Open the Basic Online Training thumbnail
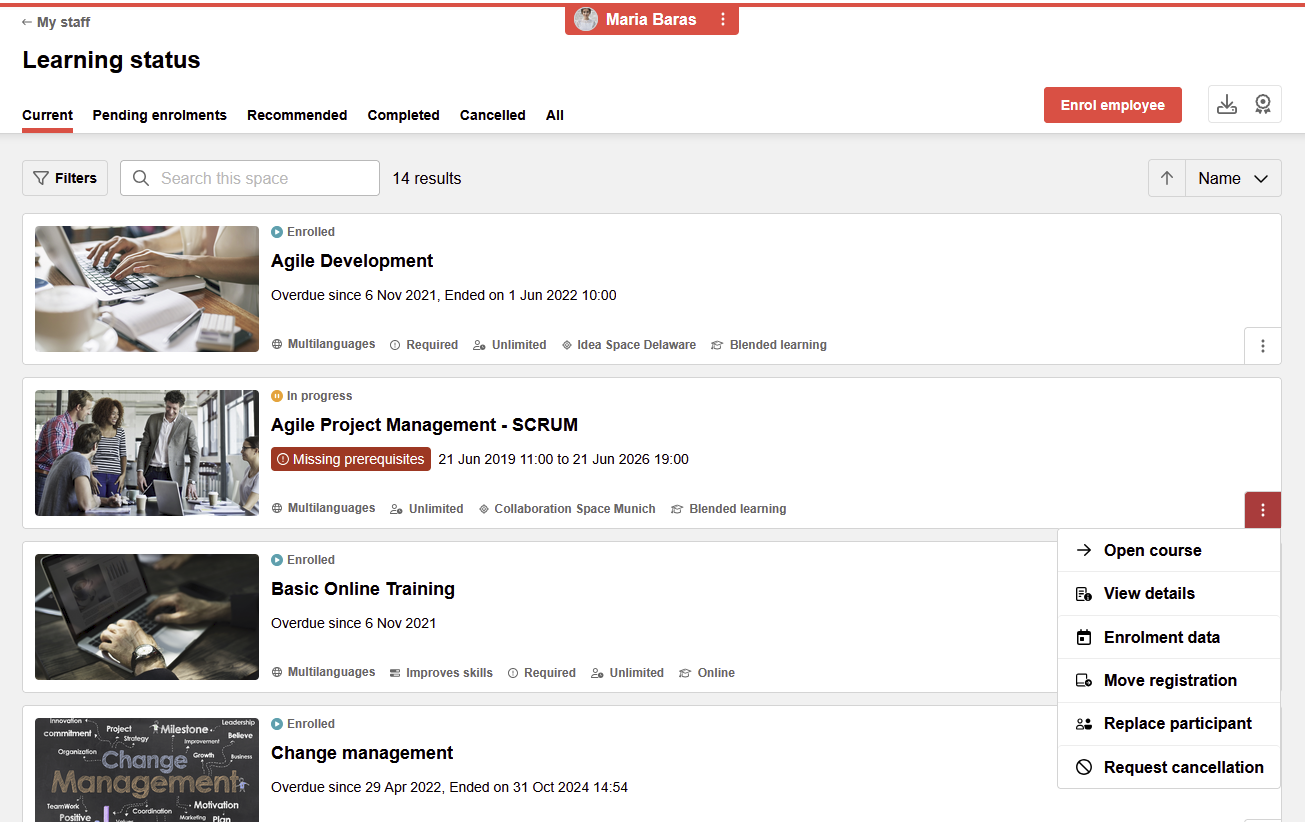1305x822 pixels. pos(147,617)
